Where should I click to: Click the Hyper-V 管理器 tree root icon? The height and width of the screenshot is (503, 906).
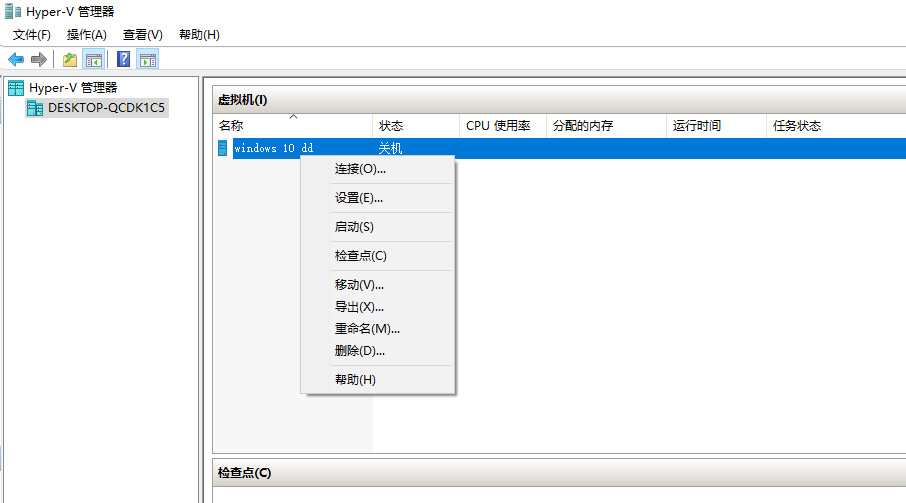16,88
